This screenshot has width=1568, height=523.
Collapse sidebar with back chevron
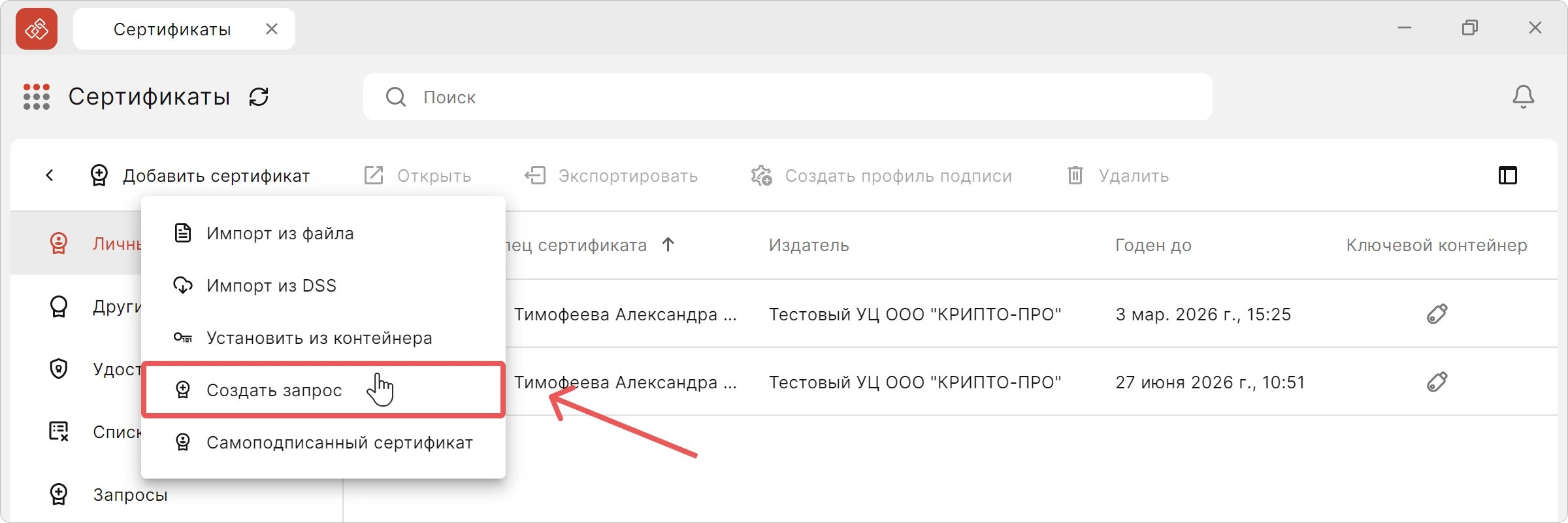tap(50, 175)
